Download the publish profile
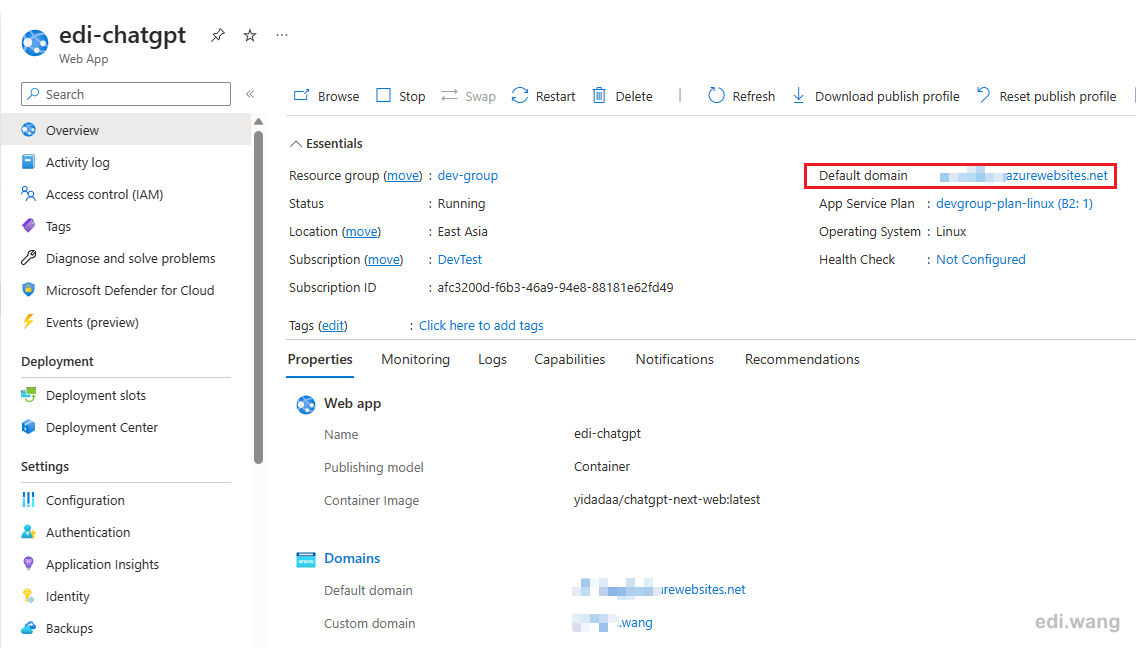 pos(876,96)
